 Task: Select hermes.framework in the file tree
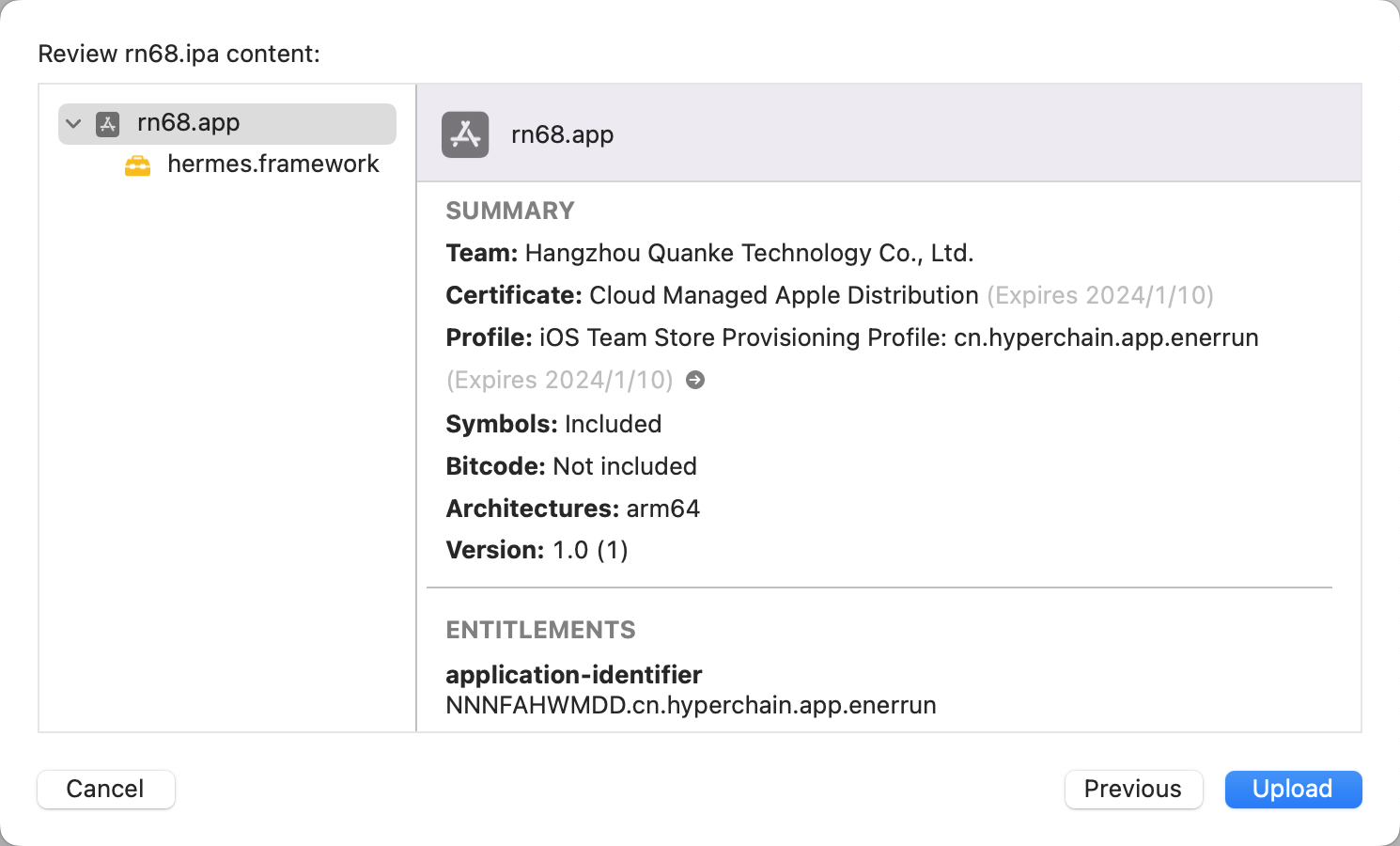click(x=272, y=164)
